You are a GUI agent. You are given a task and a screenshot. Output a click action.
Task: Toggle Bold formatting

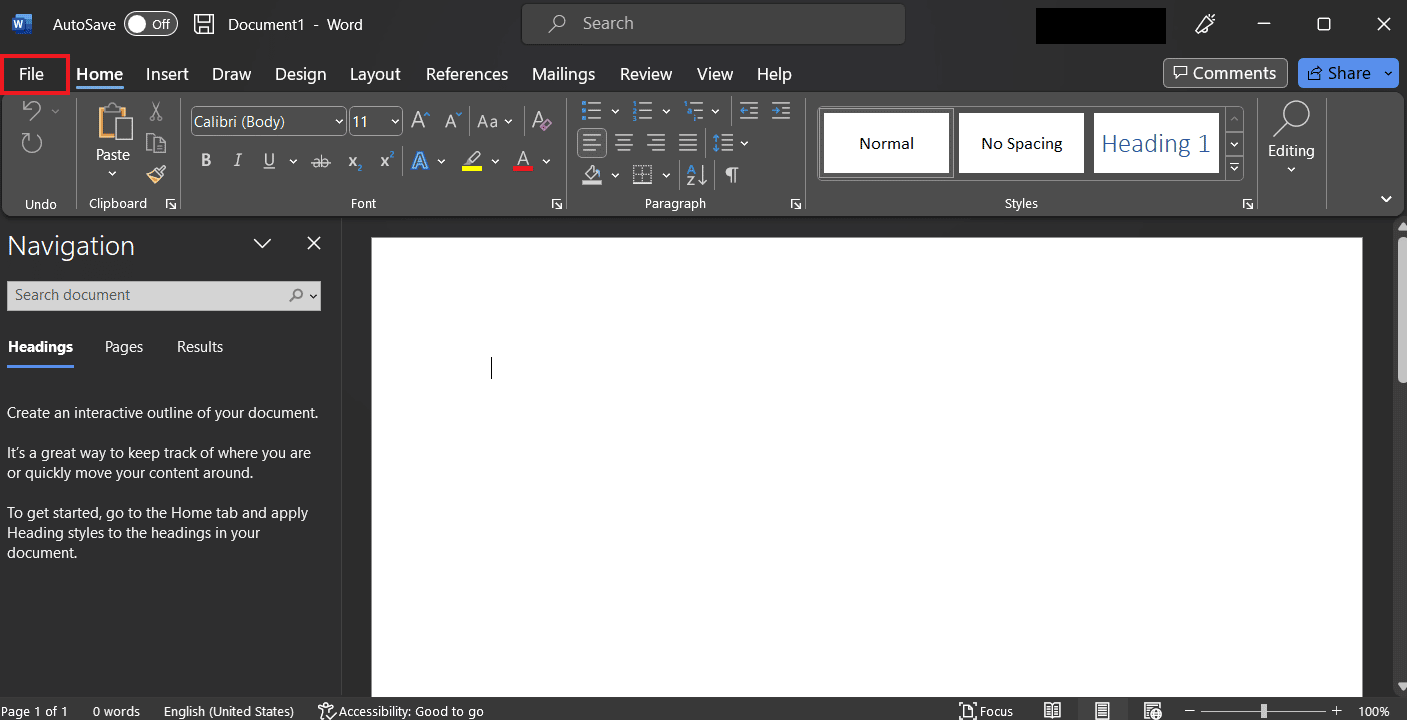tap(206, 161)
